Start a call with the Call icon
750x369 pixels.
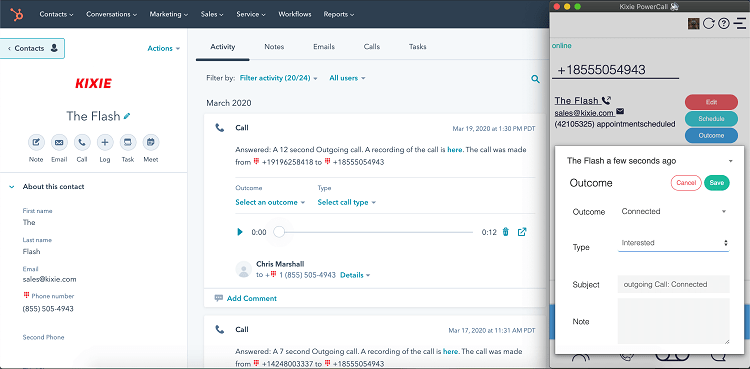(x=82, y=142)
